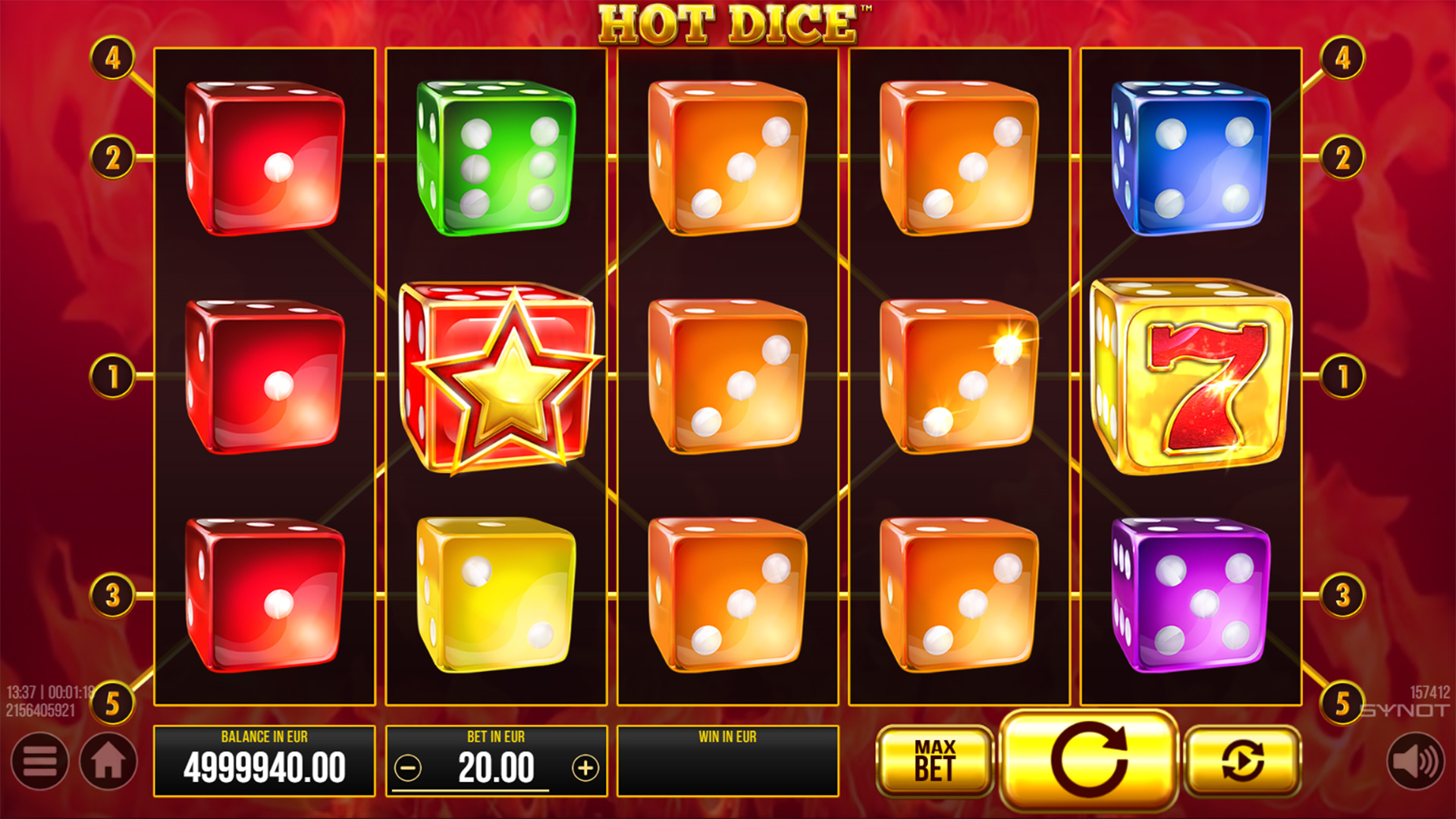Select payline 3 marker on right
Screen dimensions: 1456x819
[1342, 595]
